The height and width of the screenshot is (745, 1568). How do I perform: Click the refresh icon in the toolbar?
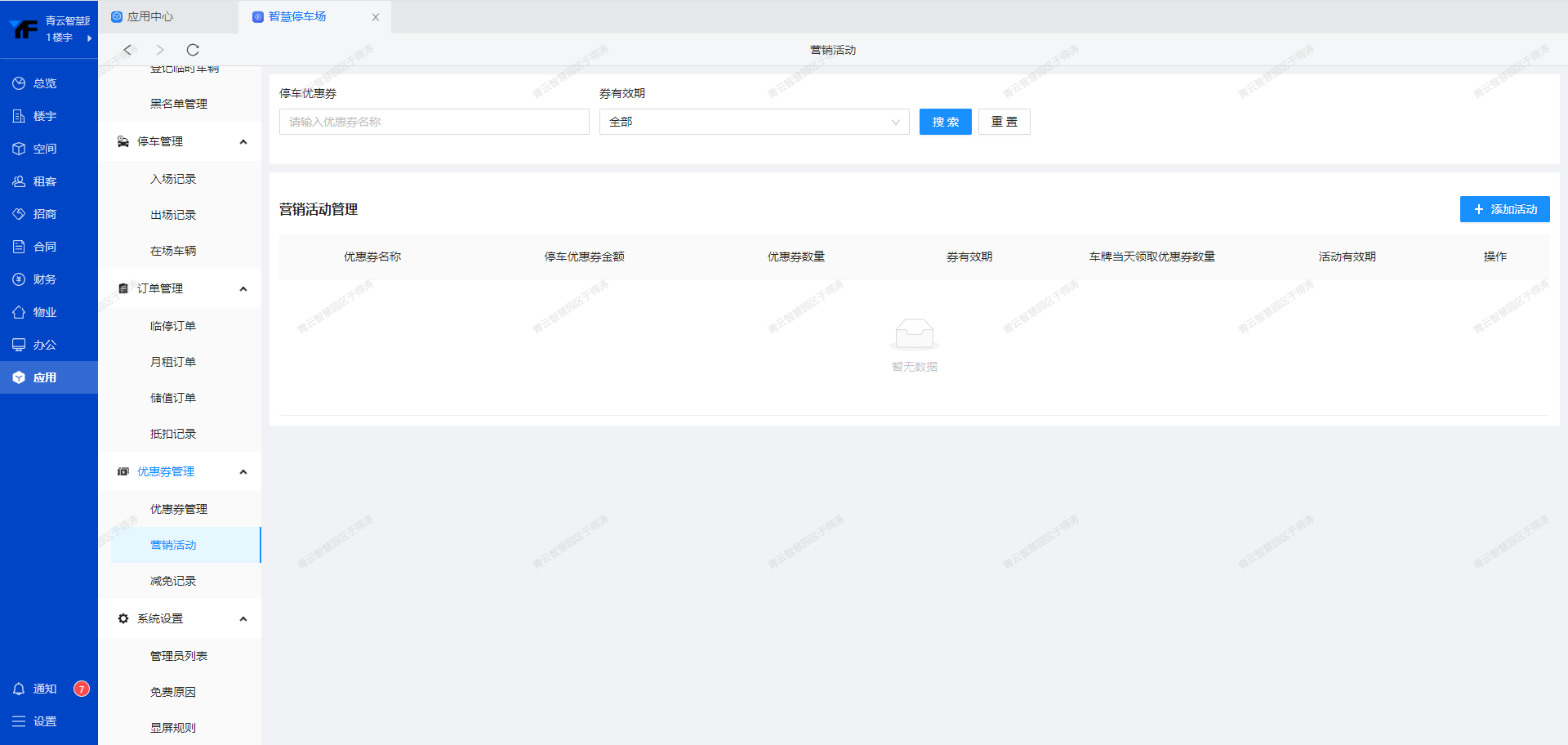click(193, 50)
